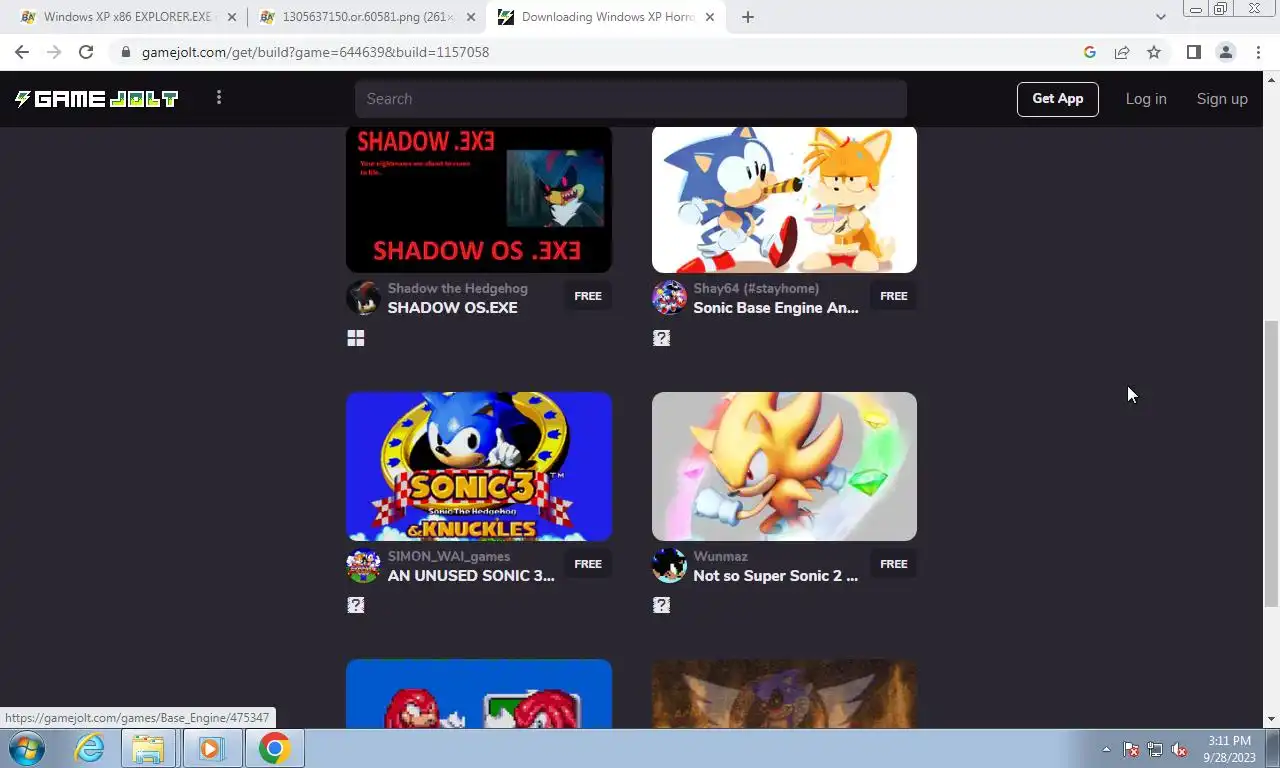Open the Chrome three-dot menu
This screenshot has height=768, width=1280.
[1258, 52]
